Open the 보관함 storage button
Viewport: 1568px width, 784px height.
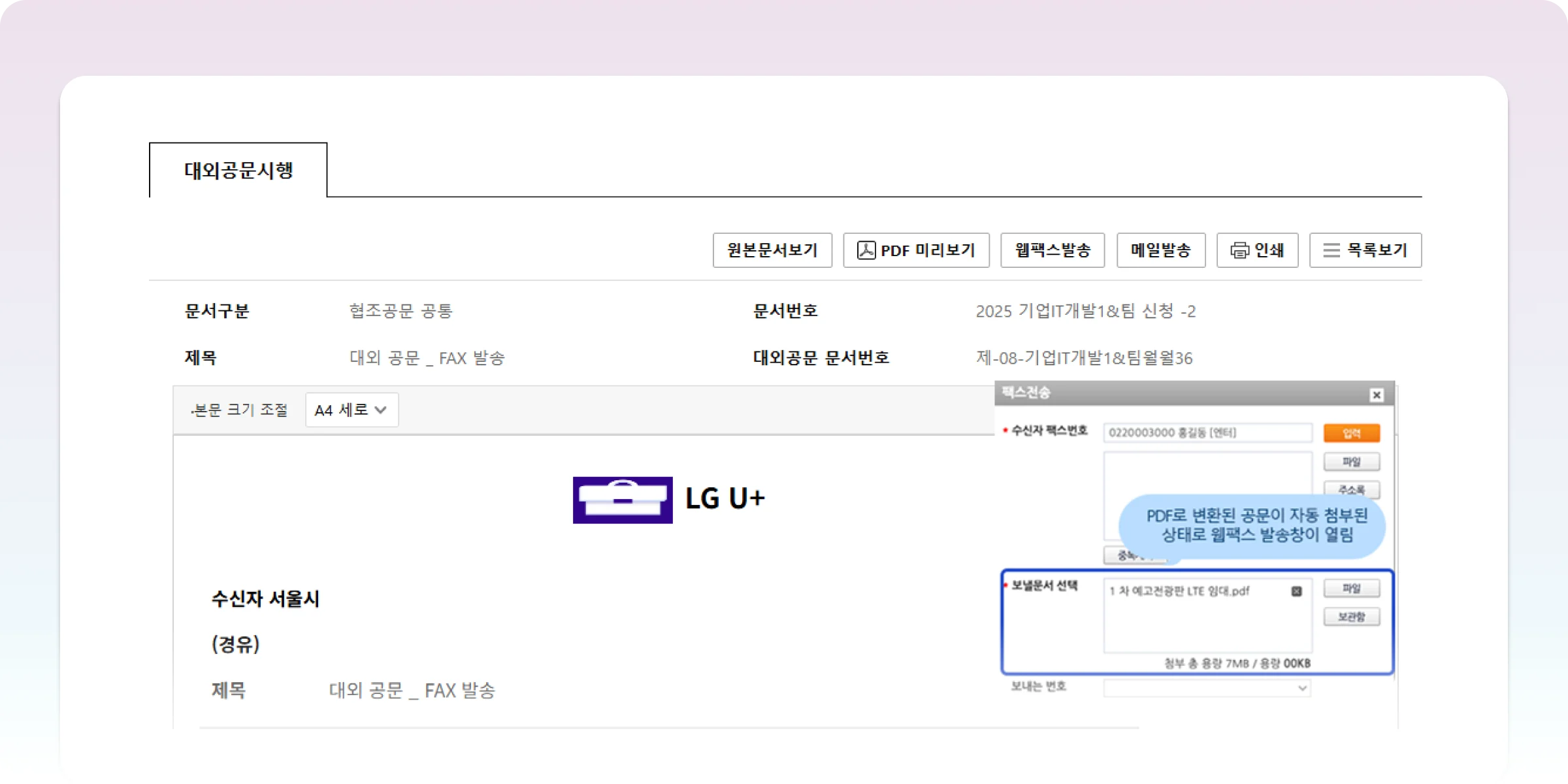tap(1351, 617)
